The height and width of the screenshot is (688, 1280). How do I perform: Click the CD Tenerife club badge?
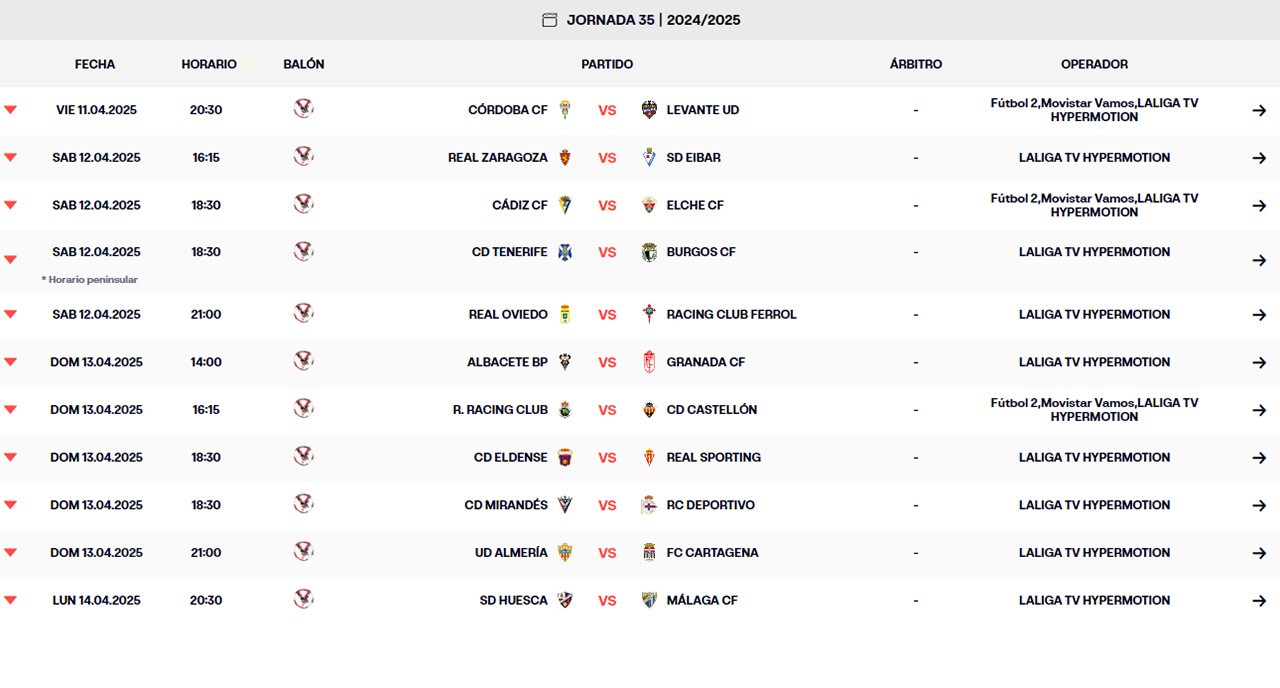565,252
